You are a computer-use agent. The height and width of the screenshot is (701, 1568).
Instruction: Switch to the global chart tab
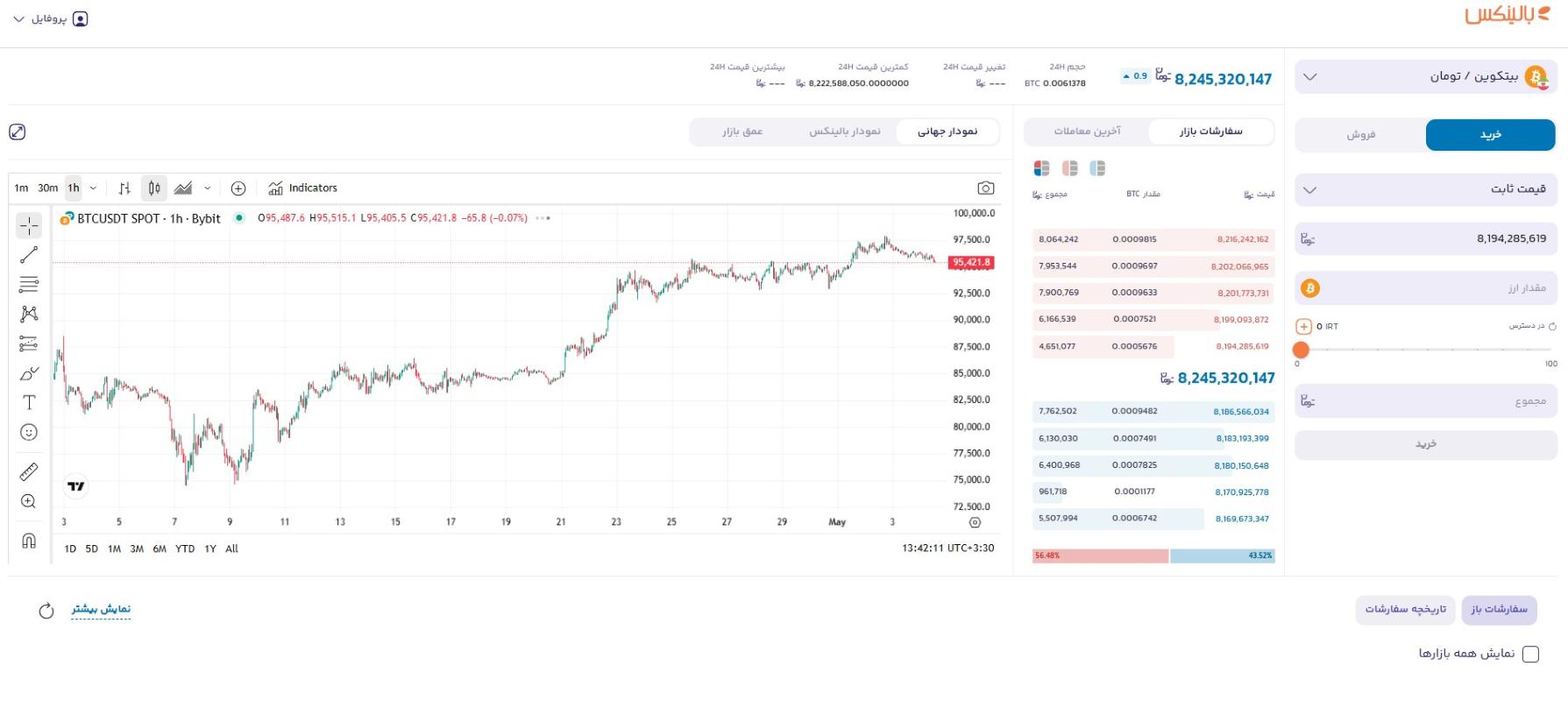pos(947,131)
